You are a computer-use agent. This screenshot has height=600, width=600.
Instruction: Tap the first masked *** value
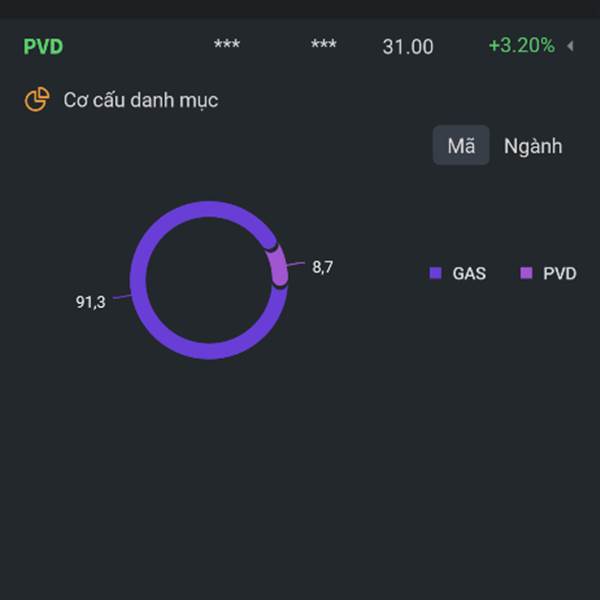227,47
